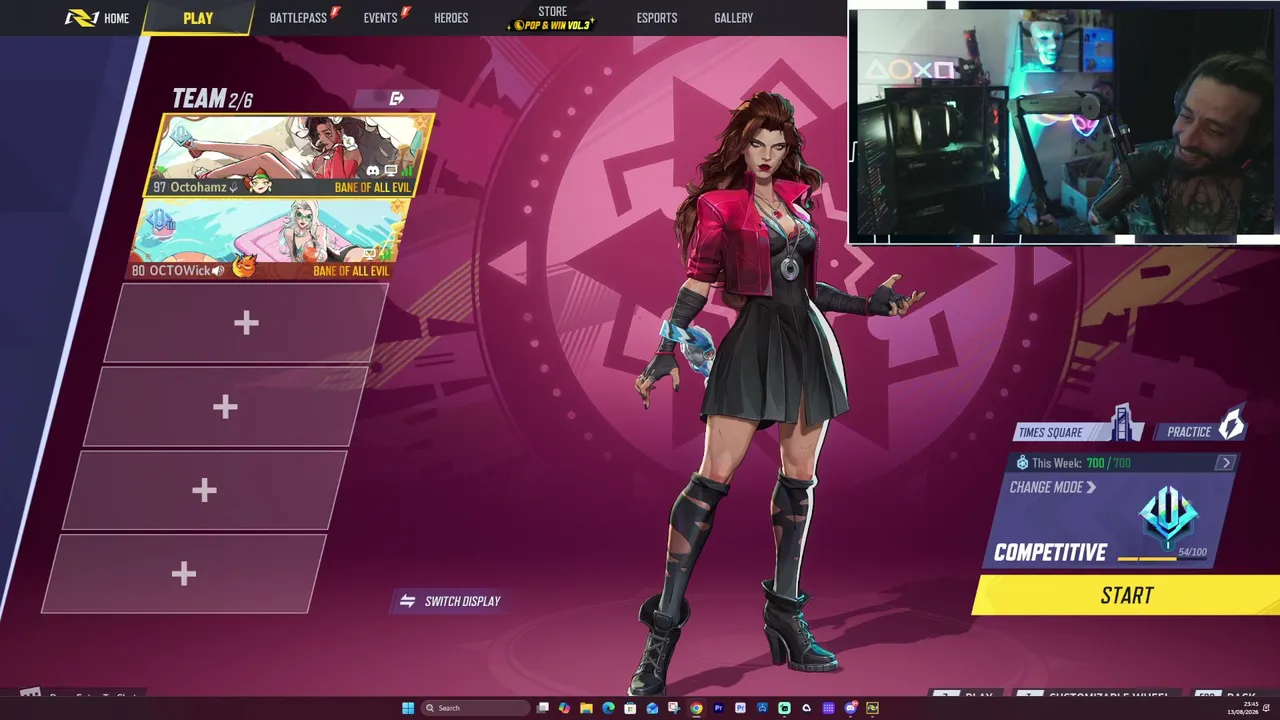Invite player to third empty team slot

[x=204, y=490]
